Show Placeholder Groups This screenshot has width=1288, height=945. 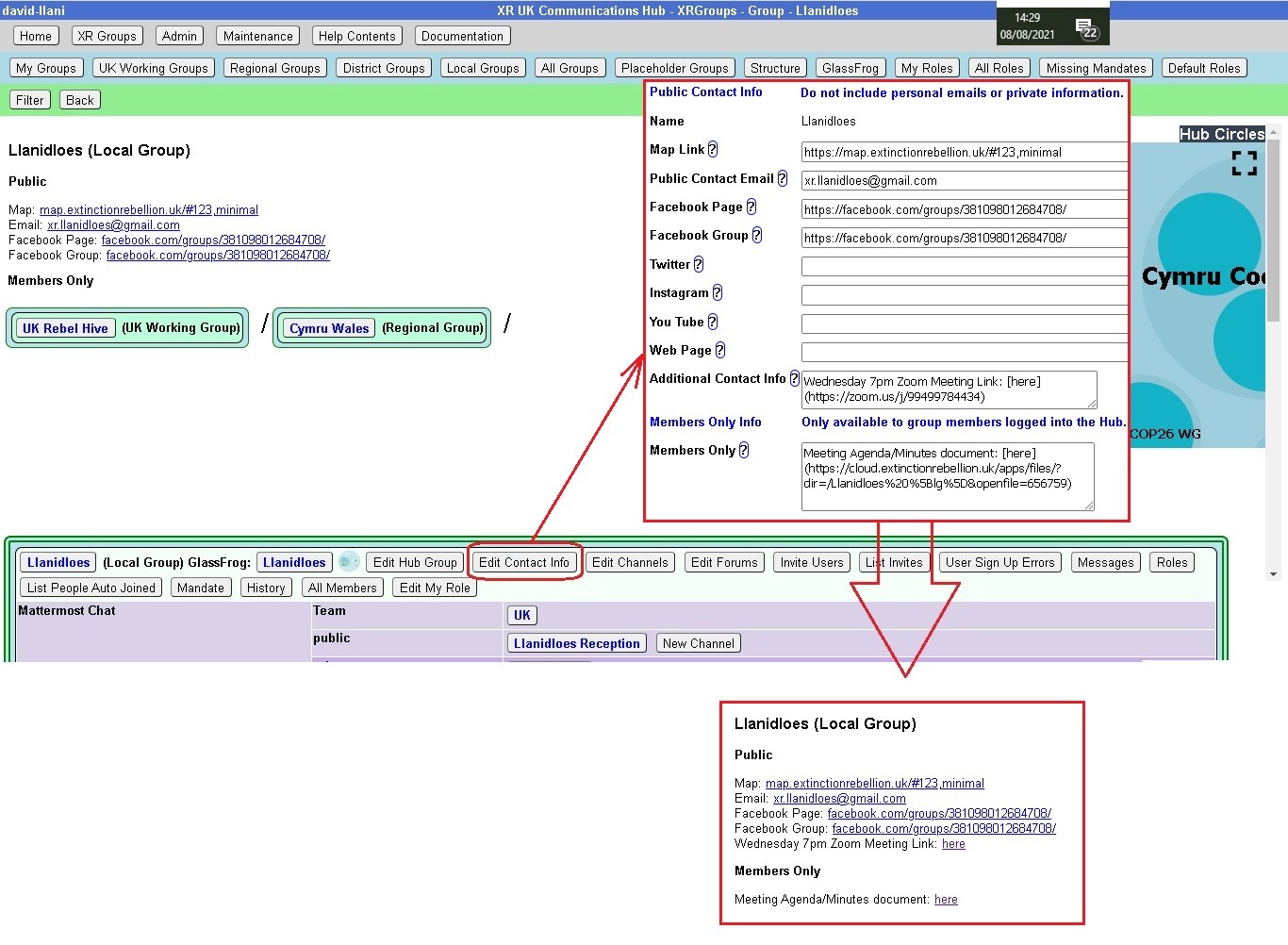[x=675, y=68]
